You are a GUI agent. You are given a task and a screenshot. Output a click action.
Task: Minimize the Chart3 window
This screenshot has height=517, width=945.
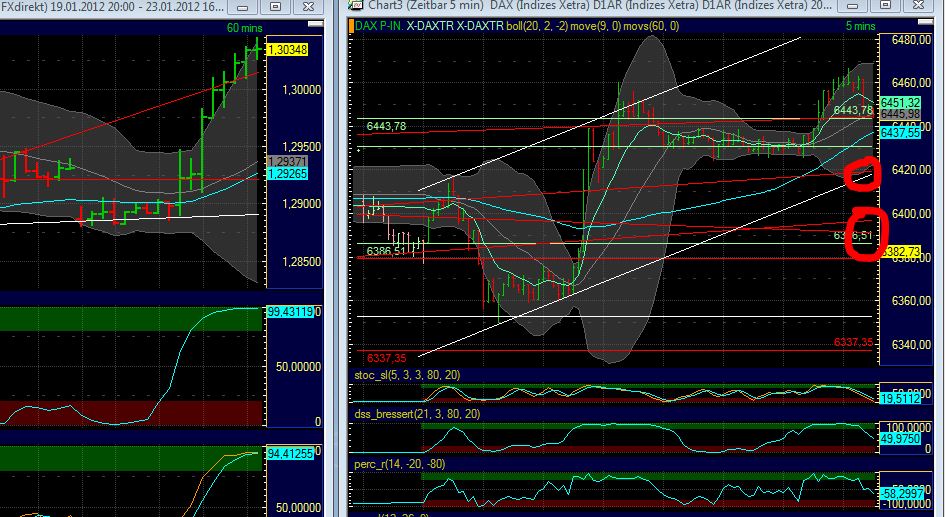(852, 6)
